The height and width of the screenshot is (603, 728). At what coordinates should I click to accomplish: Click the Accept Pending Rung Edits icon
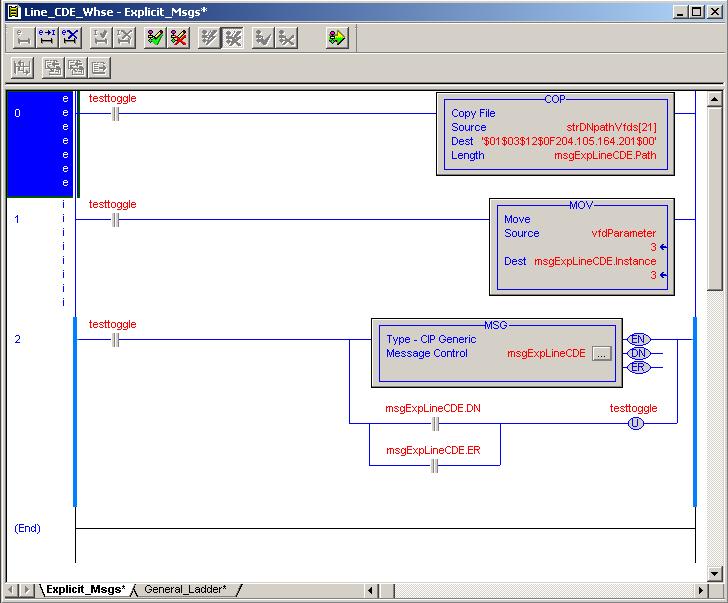[x=46, y=38]
